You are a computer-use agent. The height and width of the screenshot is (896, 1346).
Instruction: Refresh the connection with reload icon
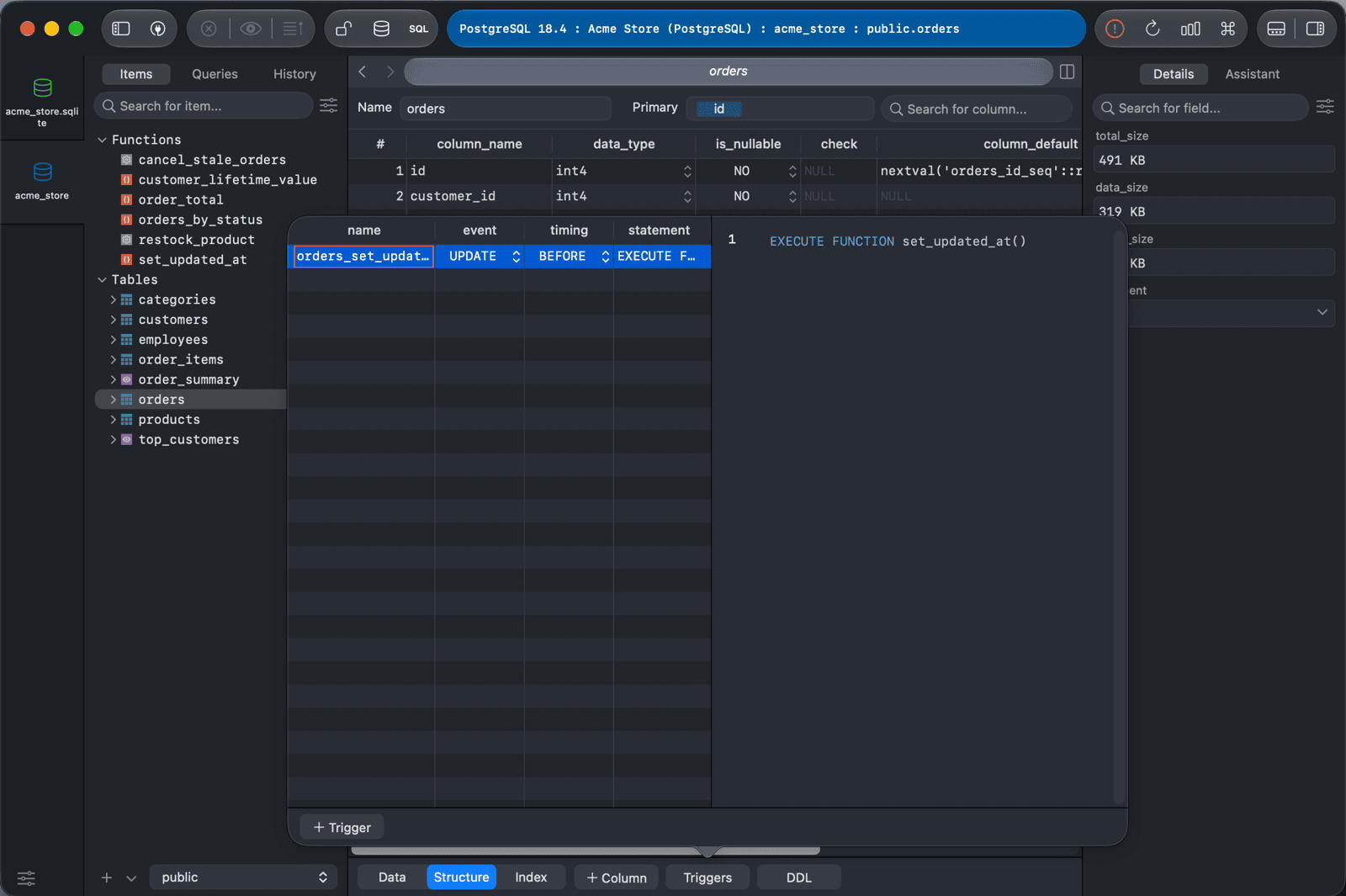click(1153, 29)
